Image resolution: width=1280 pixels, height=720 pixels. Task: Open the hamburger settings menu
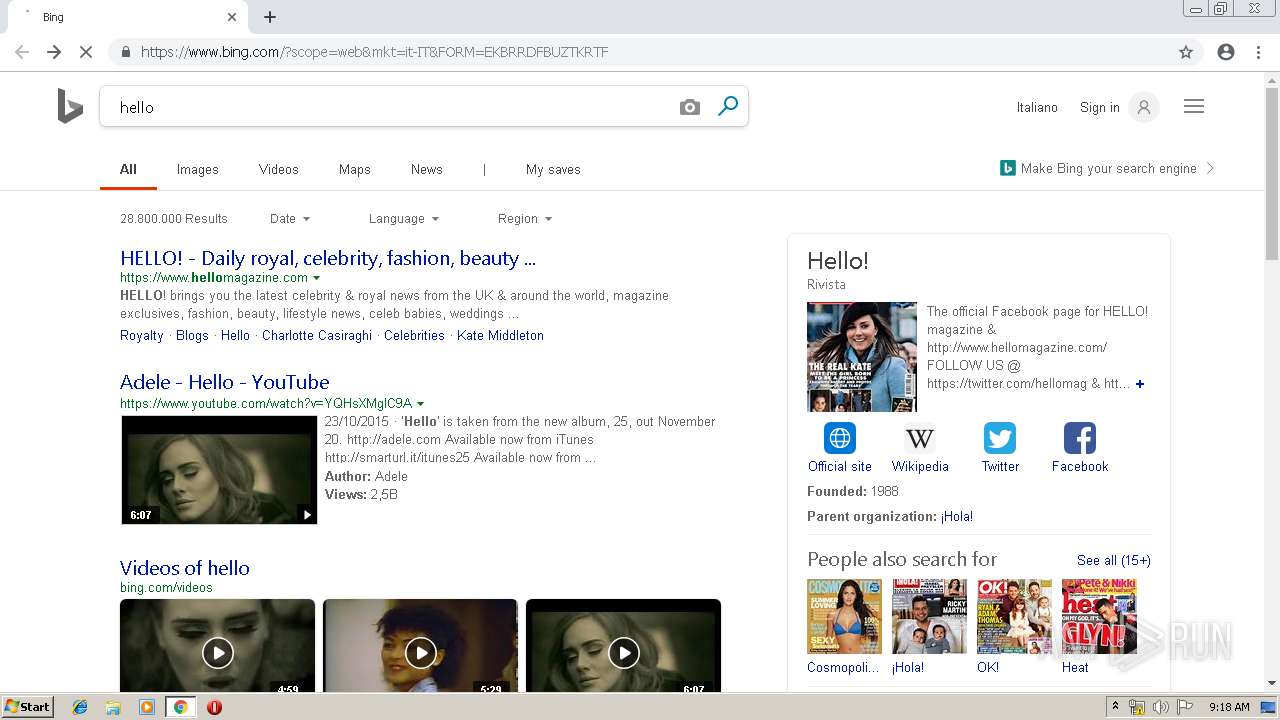(1194, 107)
